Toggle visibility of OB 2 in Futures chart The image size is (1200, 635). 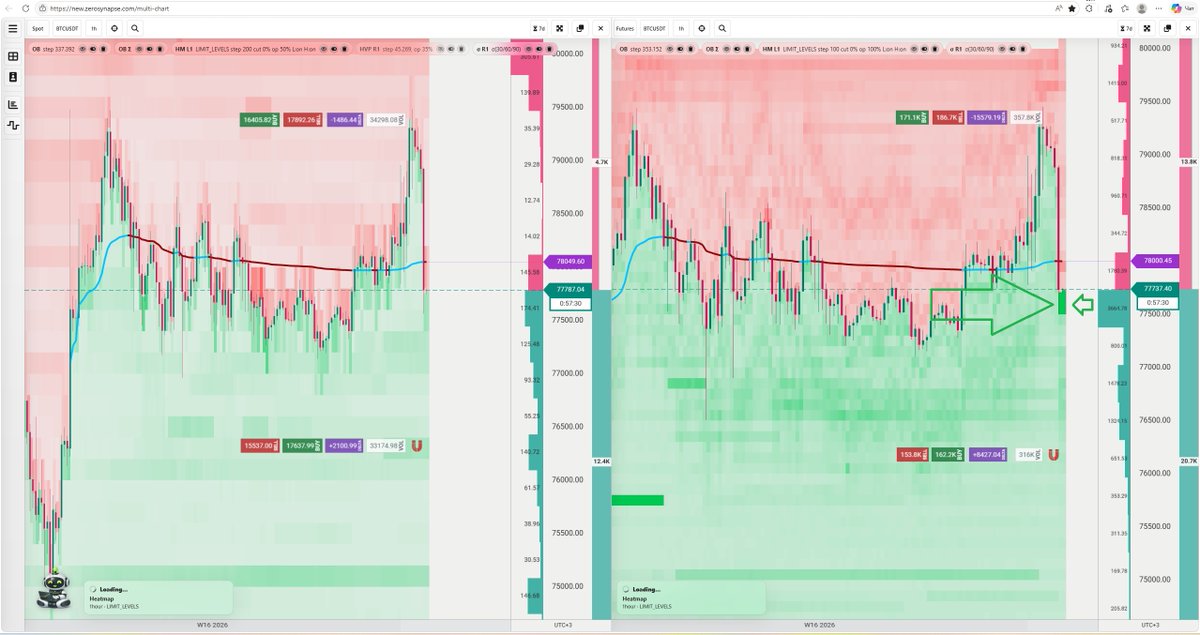coord(726,48)
